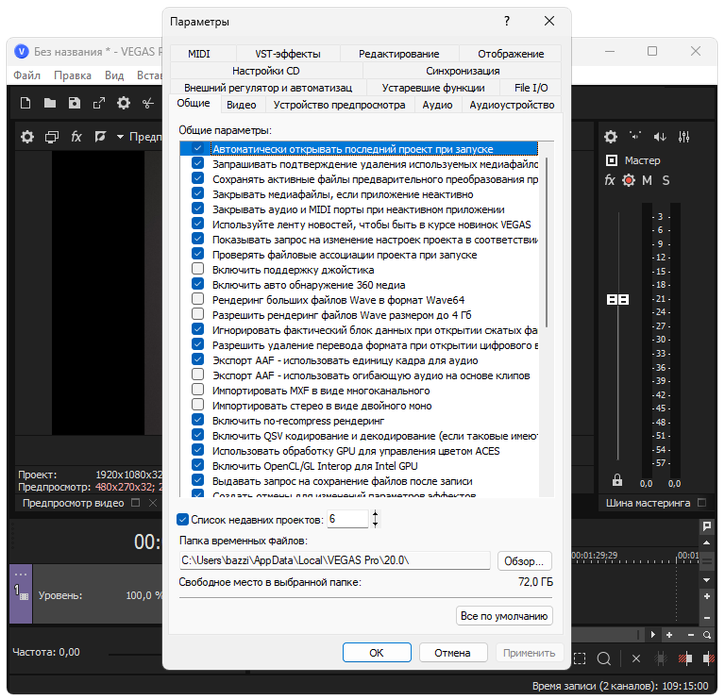
Task: Enable joystick support checkbox
Action: click(198, 270)
